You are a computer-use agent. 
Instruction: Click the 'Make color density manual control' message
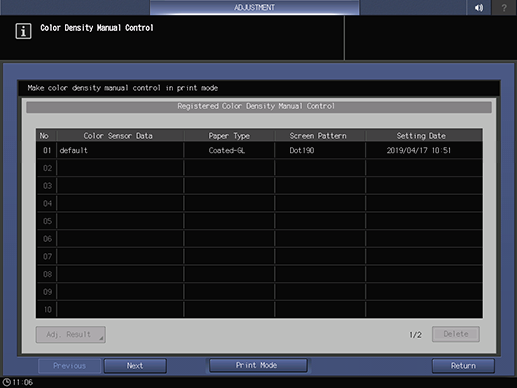(x=123, y=88)
